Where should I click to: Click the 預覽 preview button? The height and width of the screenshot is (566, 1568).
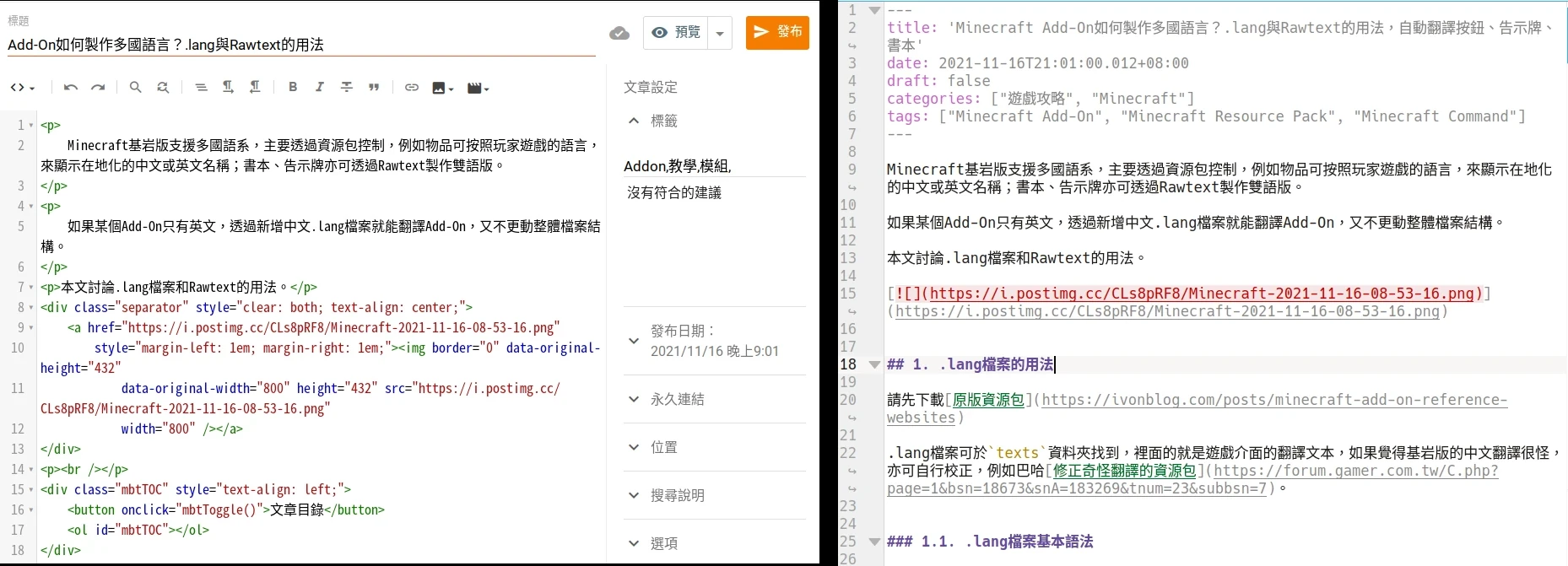pos(677,33)
